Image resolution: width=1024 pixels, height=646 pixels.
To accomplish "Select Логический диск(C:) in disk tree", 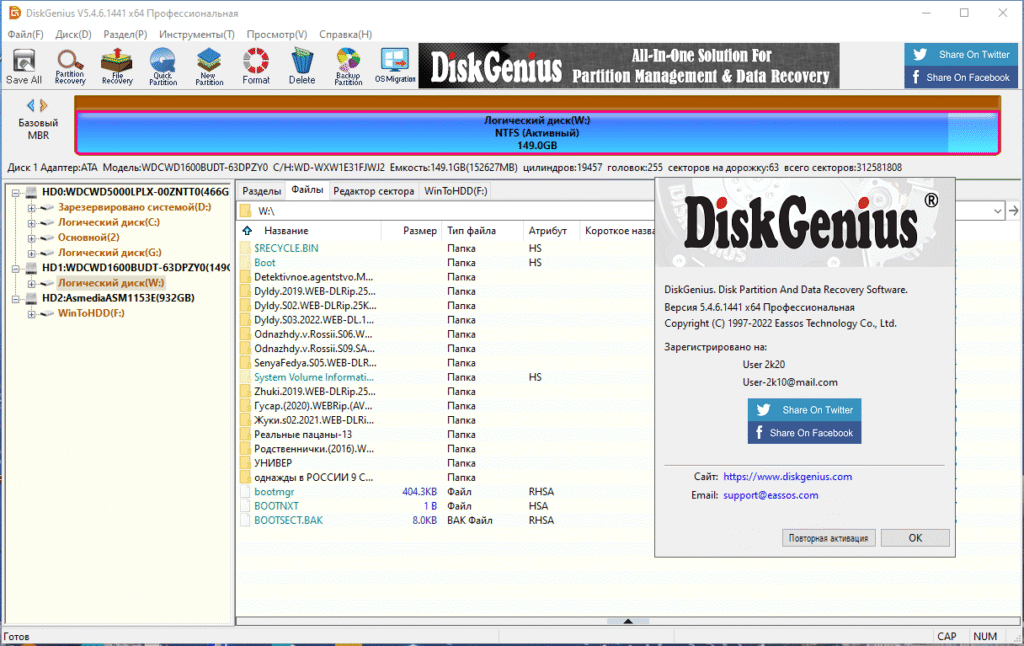I will 109,223.
